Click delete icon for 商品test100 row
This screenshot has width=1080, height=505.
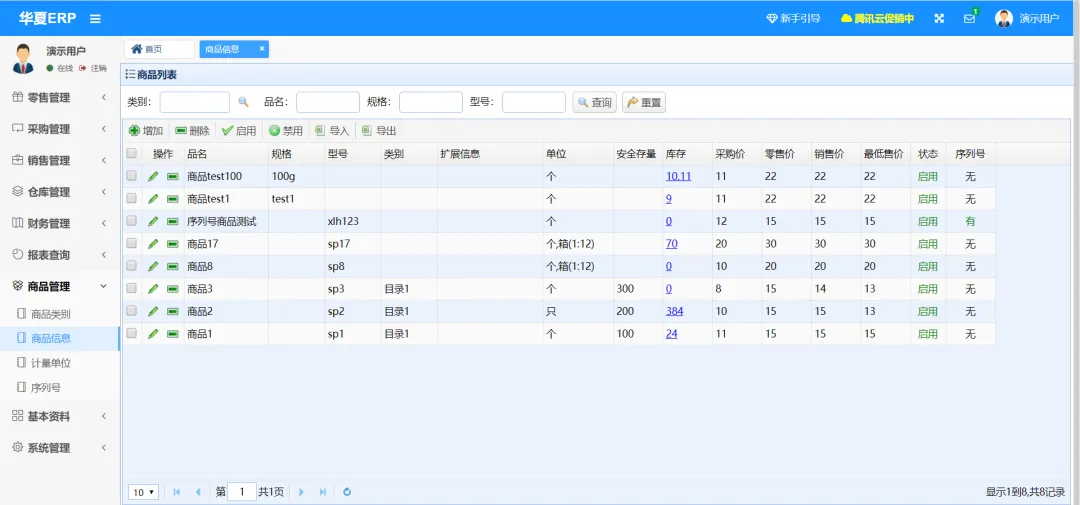[x=172, y=176]
